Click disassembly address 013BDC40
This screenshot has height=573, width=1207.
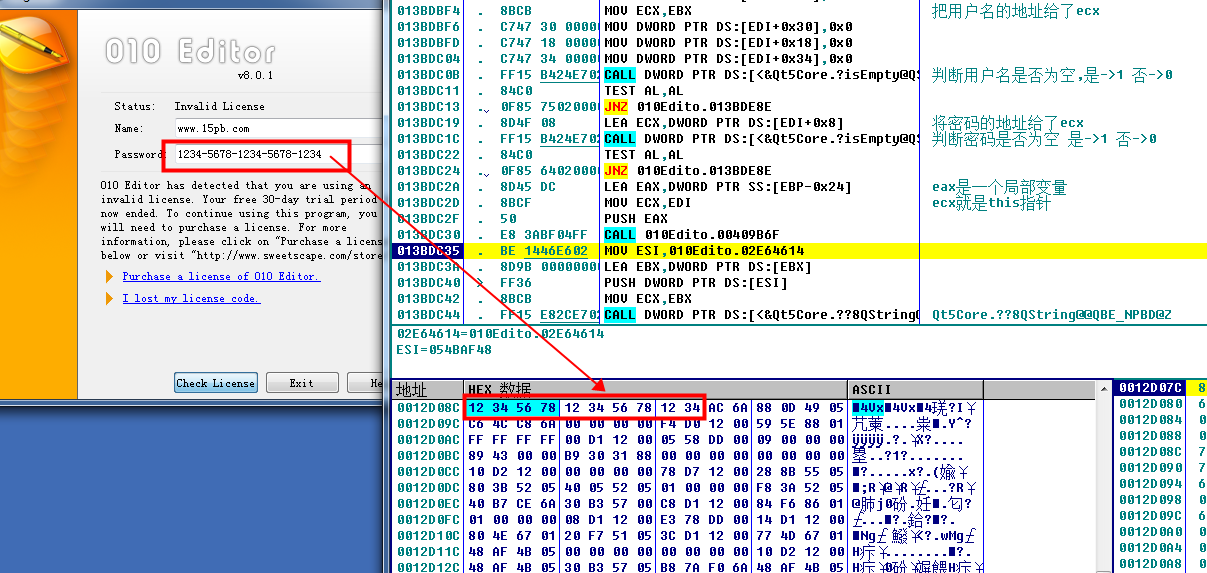coord(428,283)
